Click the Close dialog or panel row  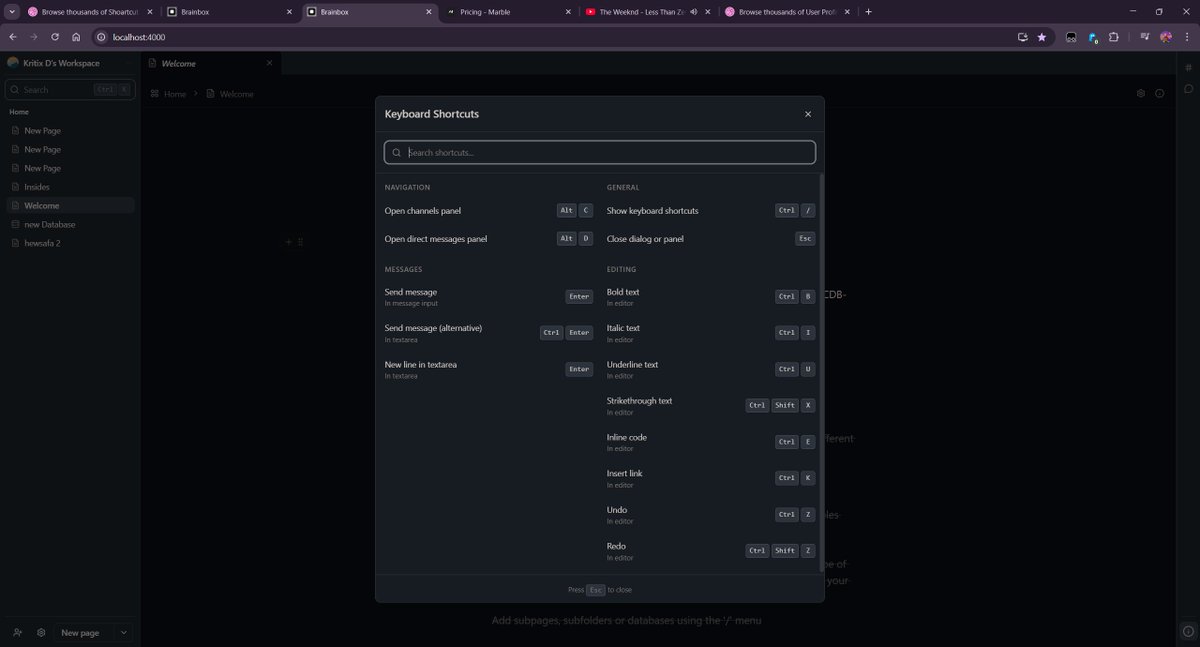(x=711, y=239)
